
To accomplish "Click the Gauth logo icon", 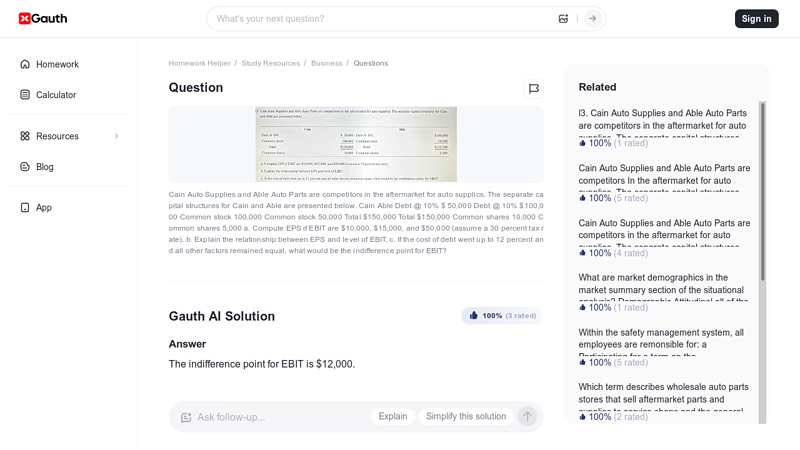I will (x=25, y=18).
